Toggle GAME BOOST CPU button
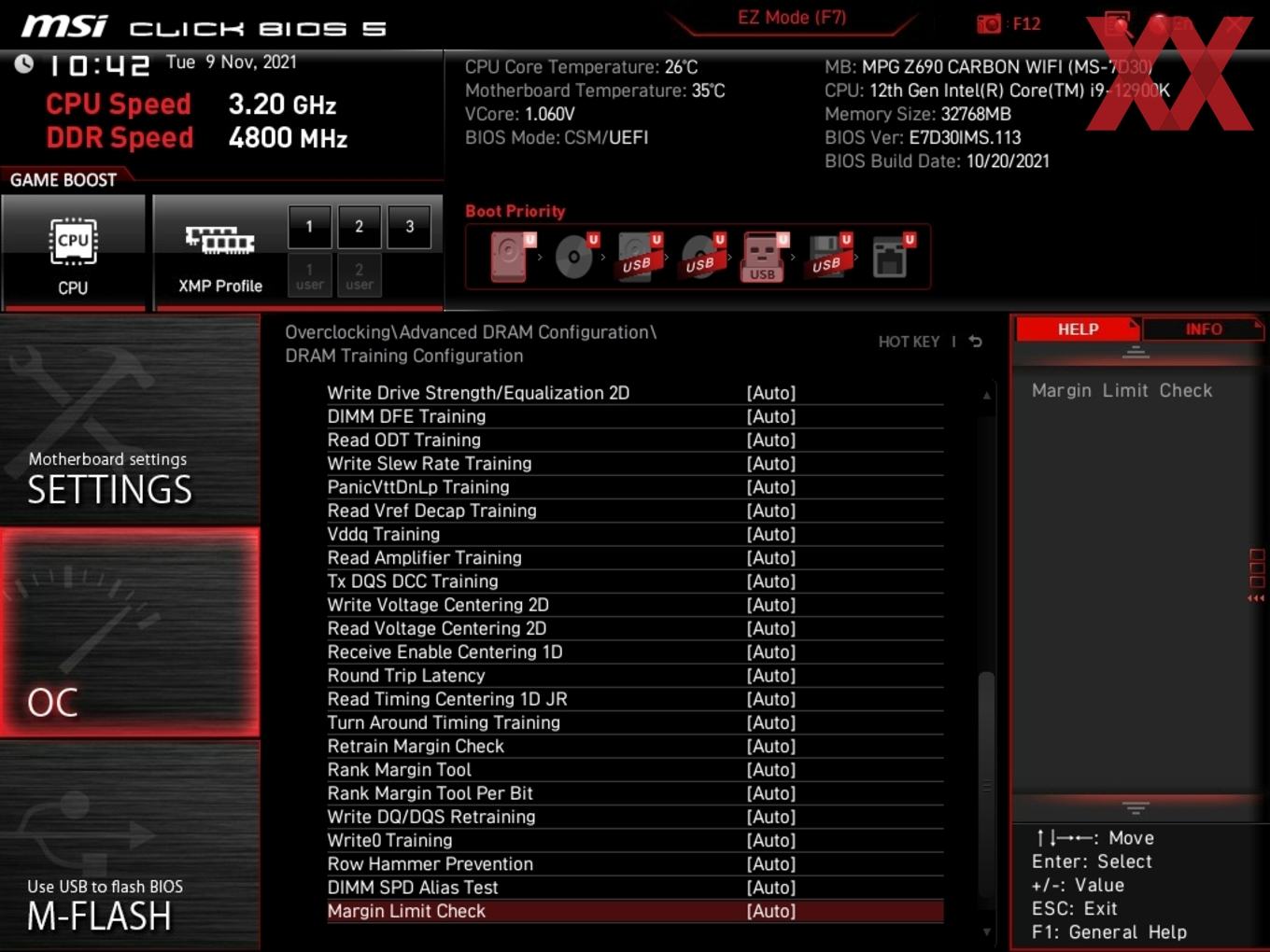The width and height of the screenshot is (1270, 952). point(74,252)
